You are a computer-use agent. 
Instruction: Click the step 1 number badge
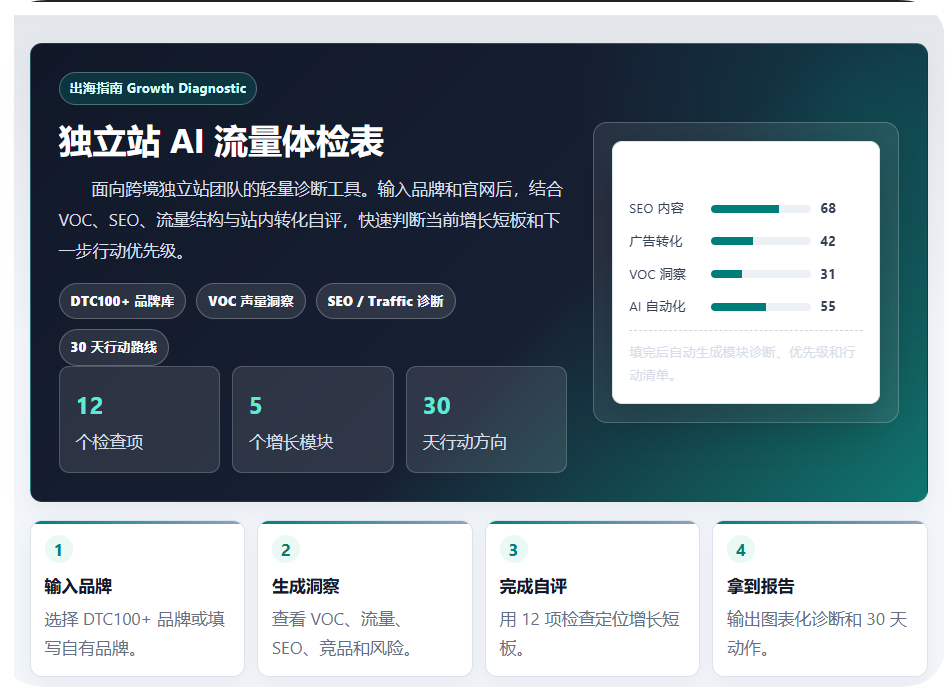coord(59,550)
